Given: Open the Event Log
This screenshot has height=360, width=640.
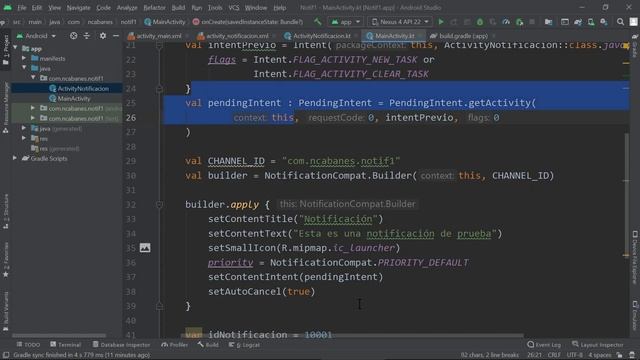Looking at the screenshot, I should click(544, 345).
